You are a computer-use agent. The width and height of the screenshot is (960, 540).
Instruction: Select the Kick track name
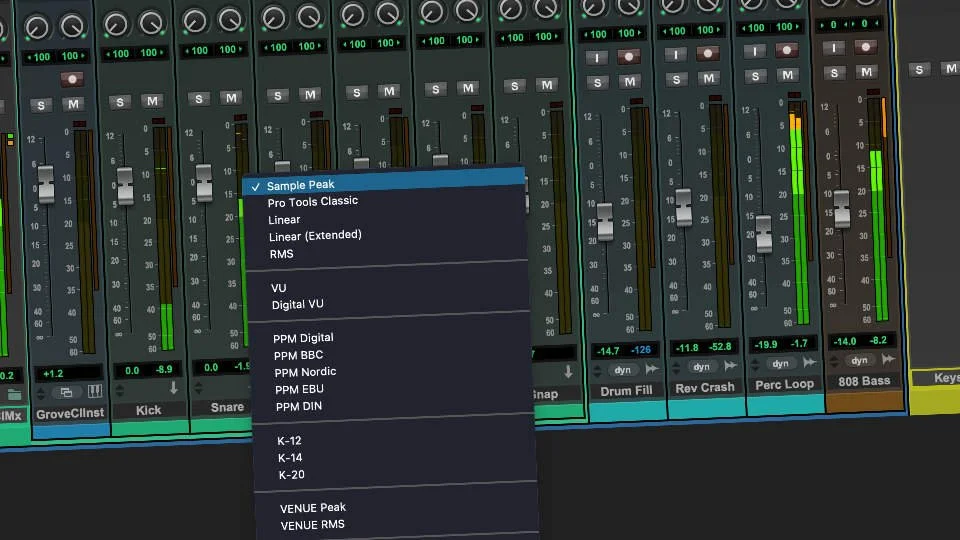(x=148, y=410)
